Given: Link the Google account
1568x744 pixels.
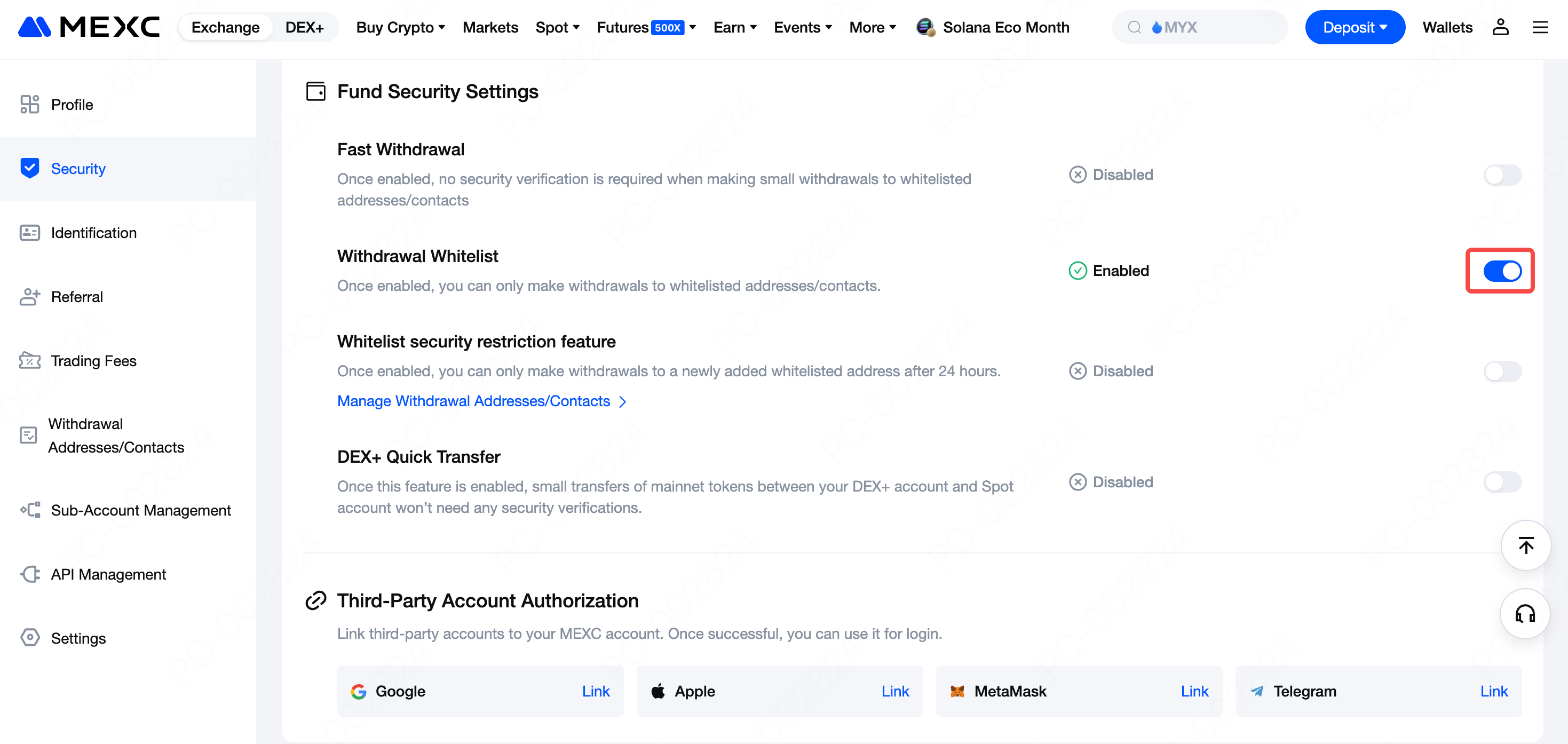Looking at the screenshot, I should (x=595, y=691).
